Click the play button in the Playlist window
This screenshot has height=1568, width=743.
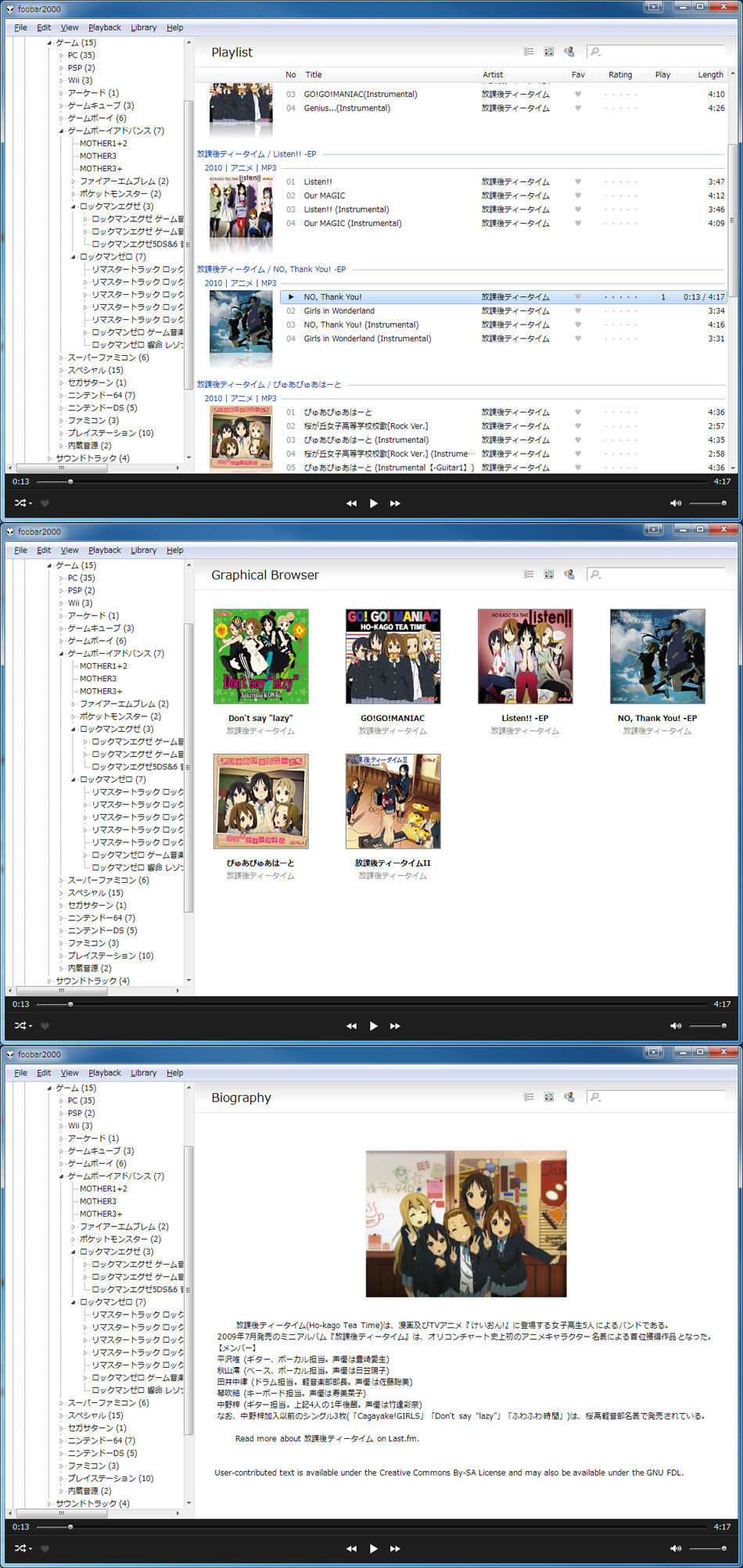click(x=373, y=504)
